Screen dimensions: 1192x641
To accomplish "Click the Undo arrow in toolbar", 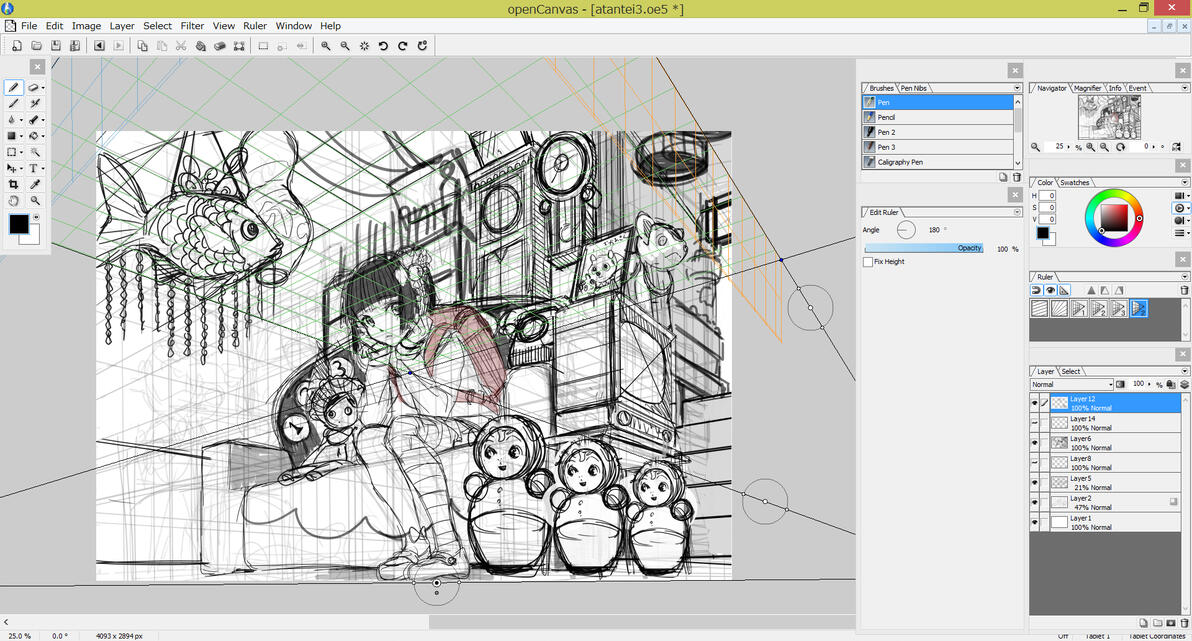I will pos(383,46).
